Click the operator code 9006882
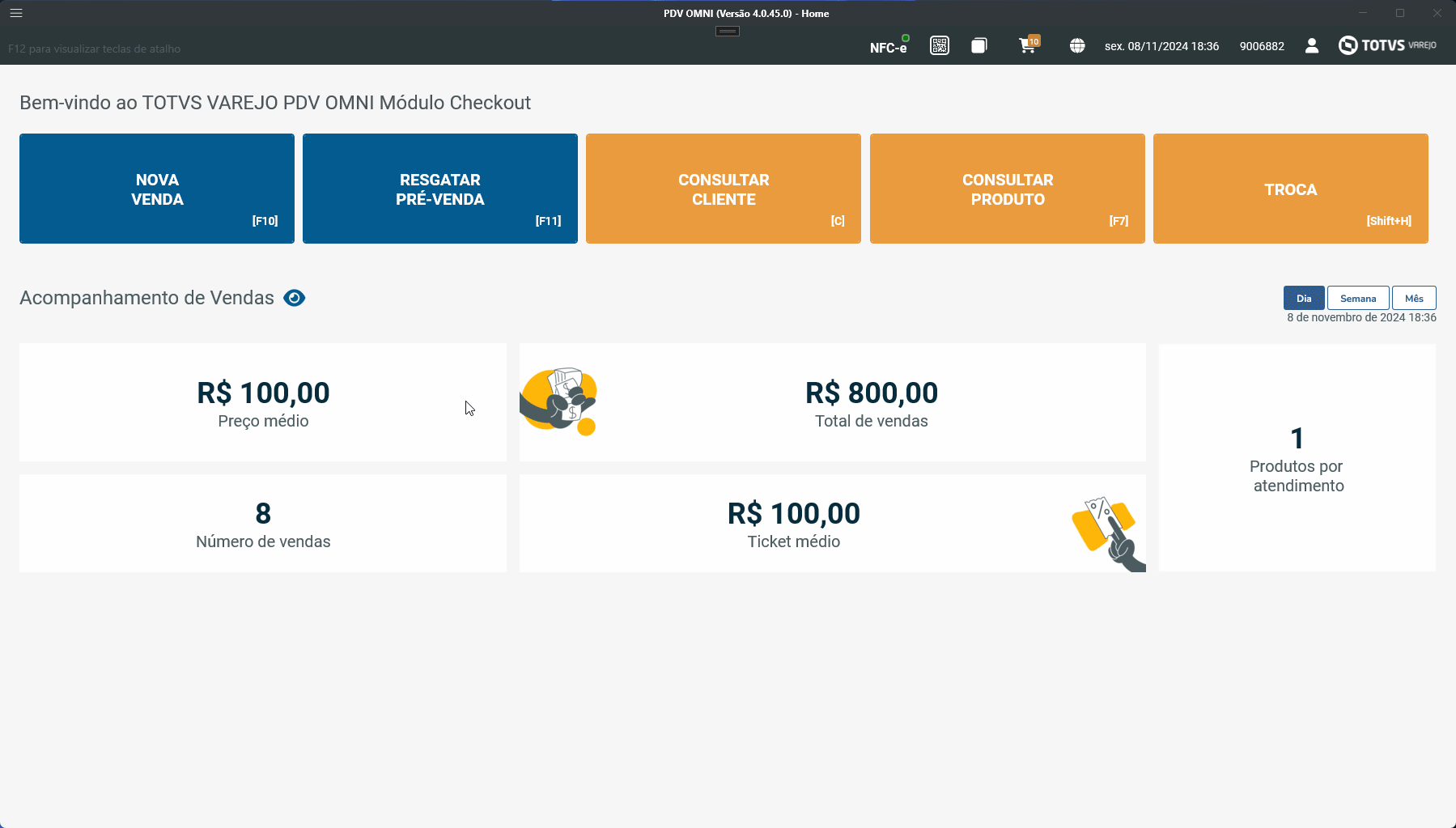The image size is (1456, 828). (x=1262, y=46)
